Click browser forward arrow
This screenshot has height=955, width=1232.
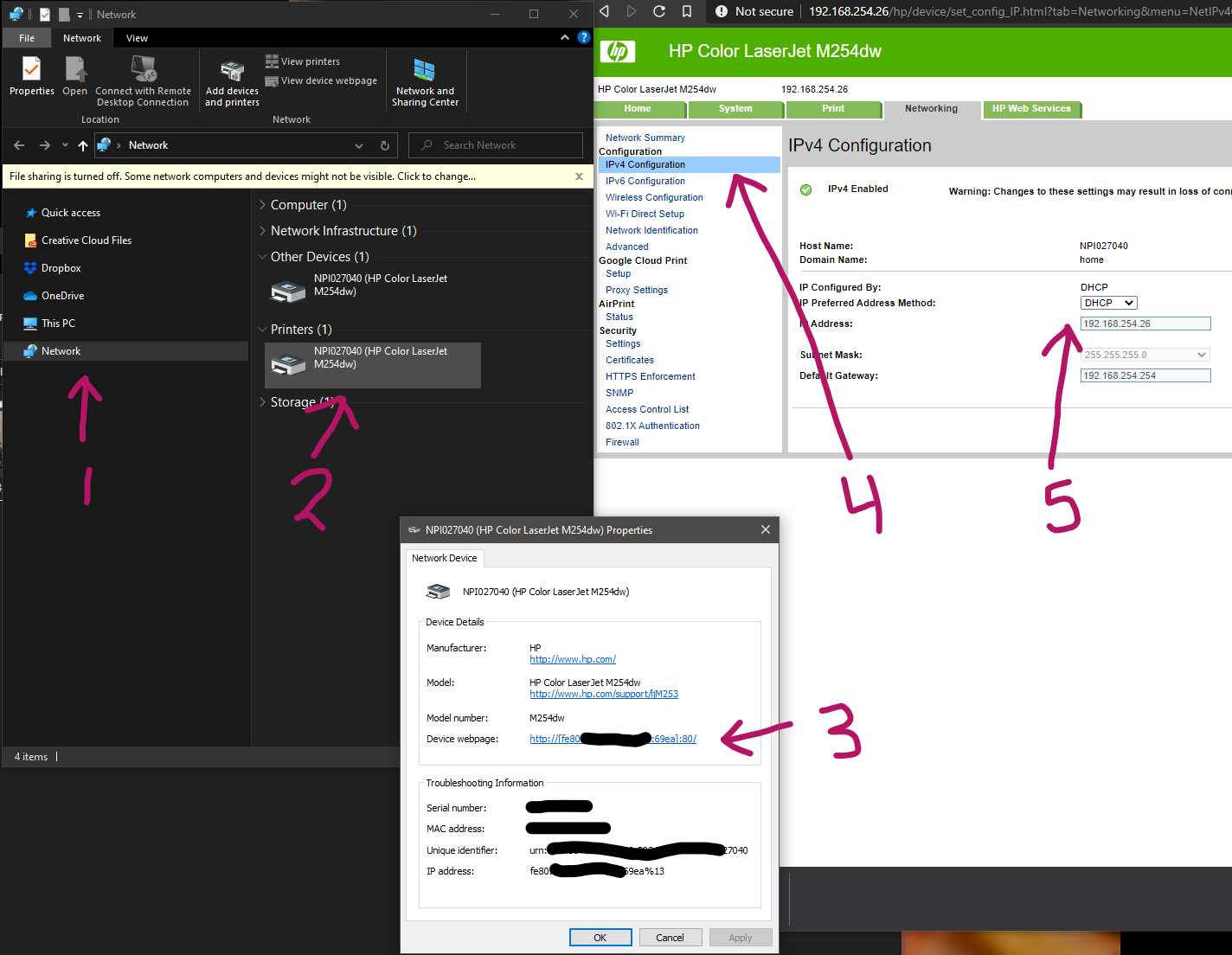tap(632, 11)
